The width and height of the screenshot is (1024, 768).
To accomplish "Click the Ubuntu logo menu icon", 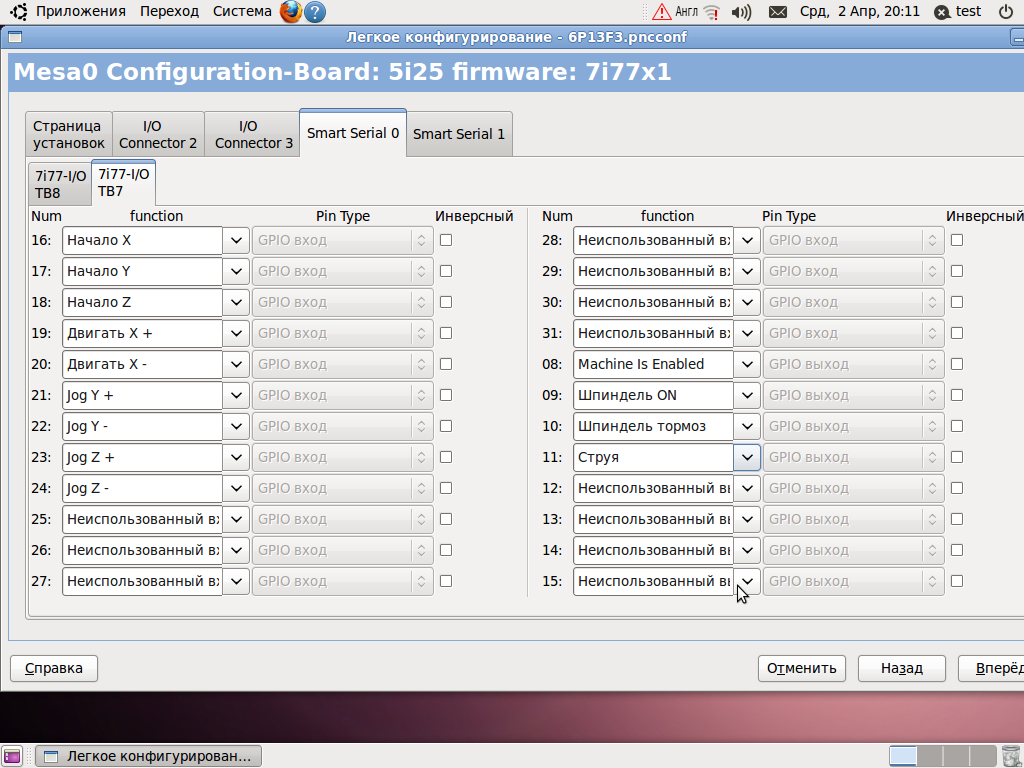I will 19,11.
